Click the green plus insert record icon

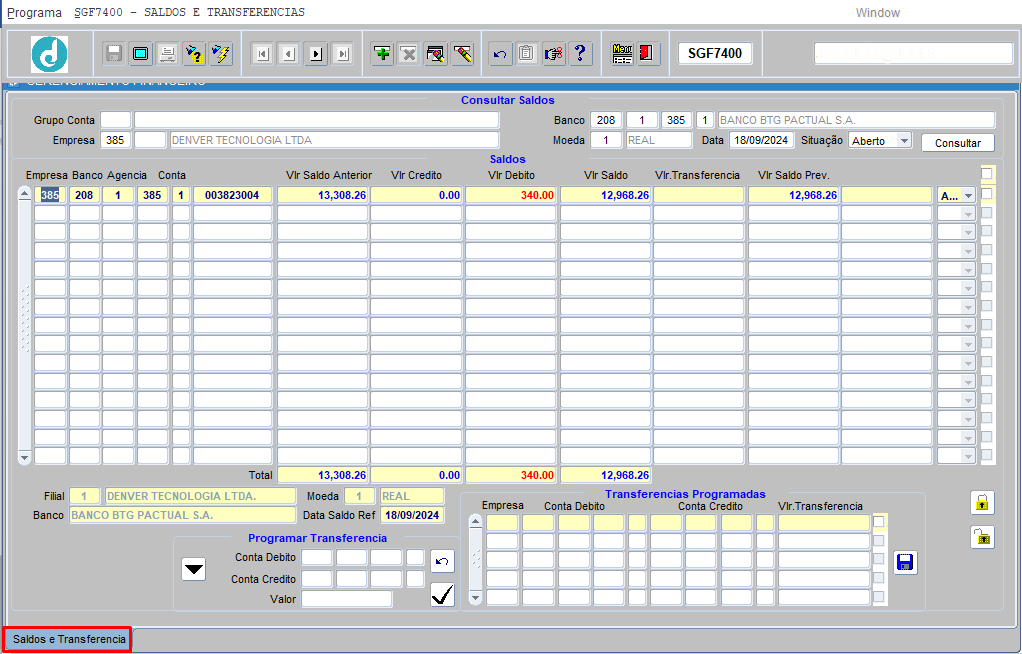(383, 53)
